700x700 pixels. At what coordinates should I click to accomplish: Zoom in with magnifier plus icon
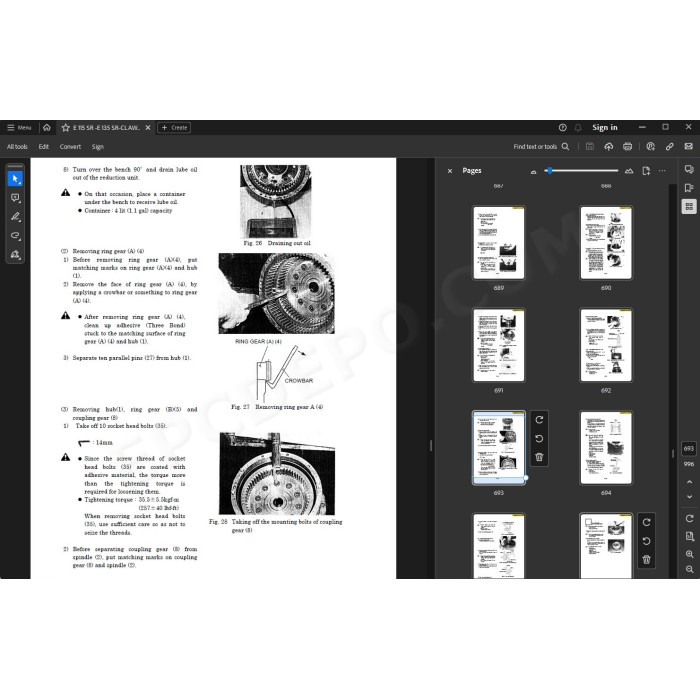689,554
